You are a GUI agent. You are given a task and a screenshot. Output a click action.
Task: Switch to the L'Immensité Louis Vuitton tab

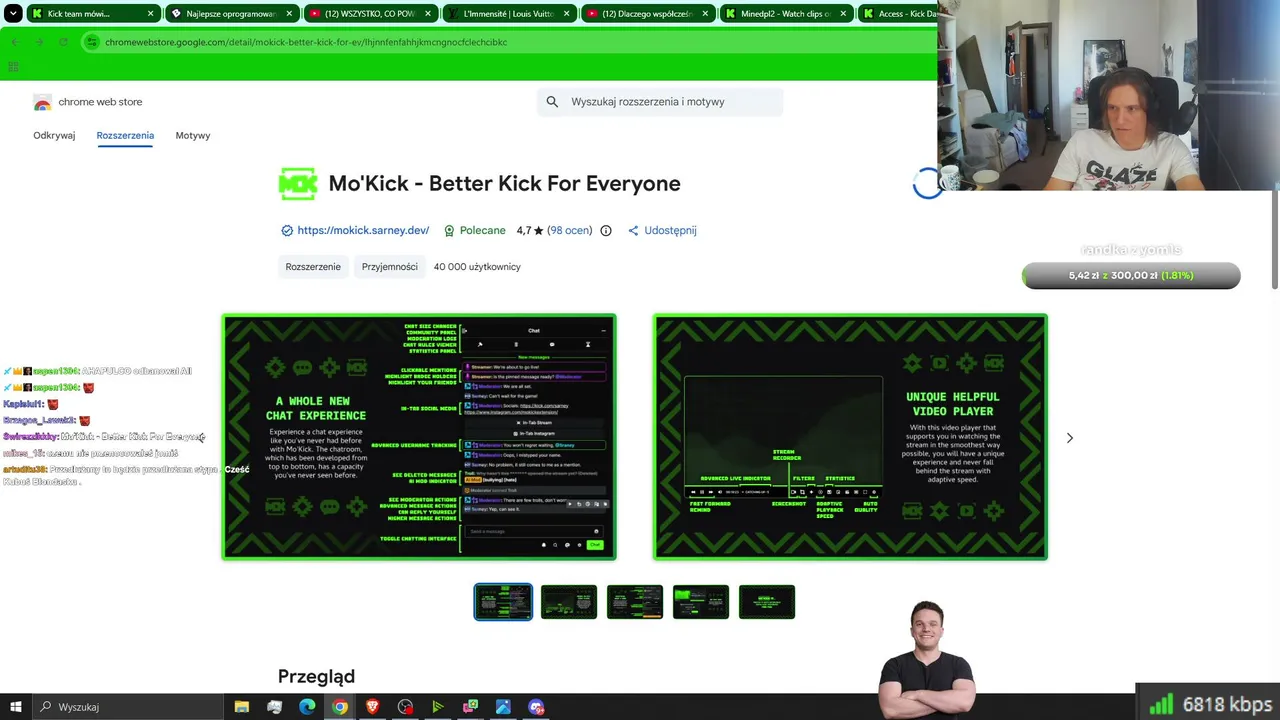click(509, 14)
